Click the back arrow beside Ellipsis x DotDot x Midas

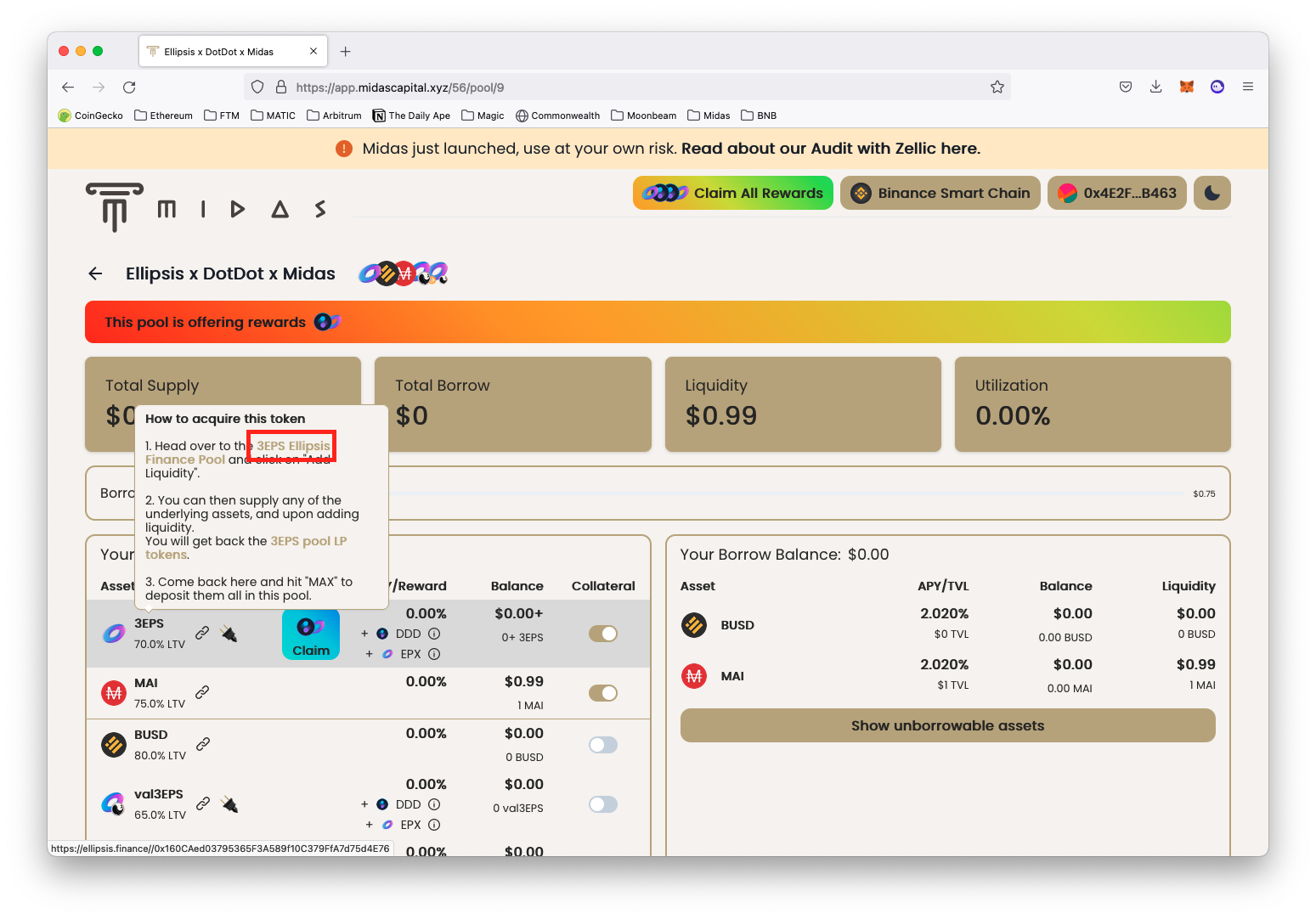pyautogui.click(x=95, y=273)
